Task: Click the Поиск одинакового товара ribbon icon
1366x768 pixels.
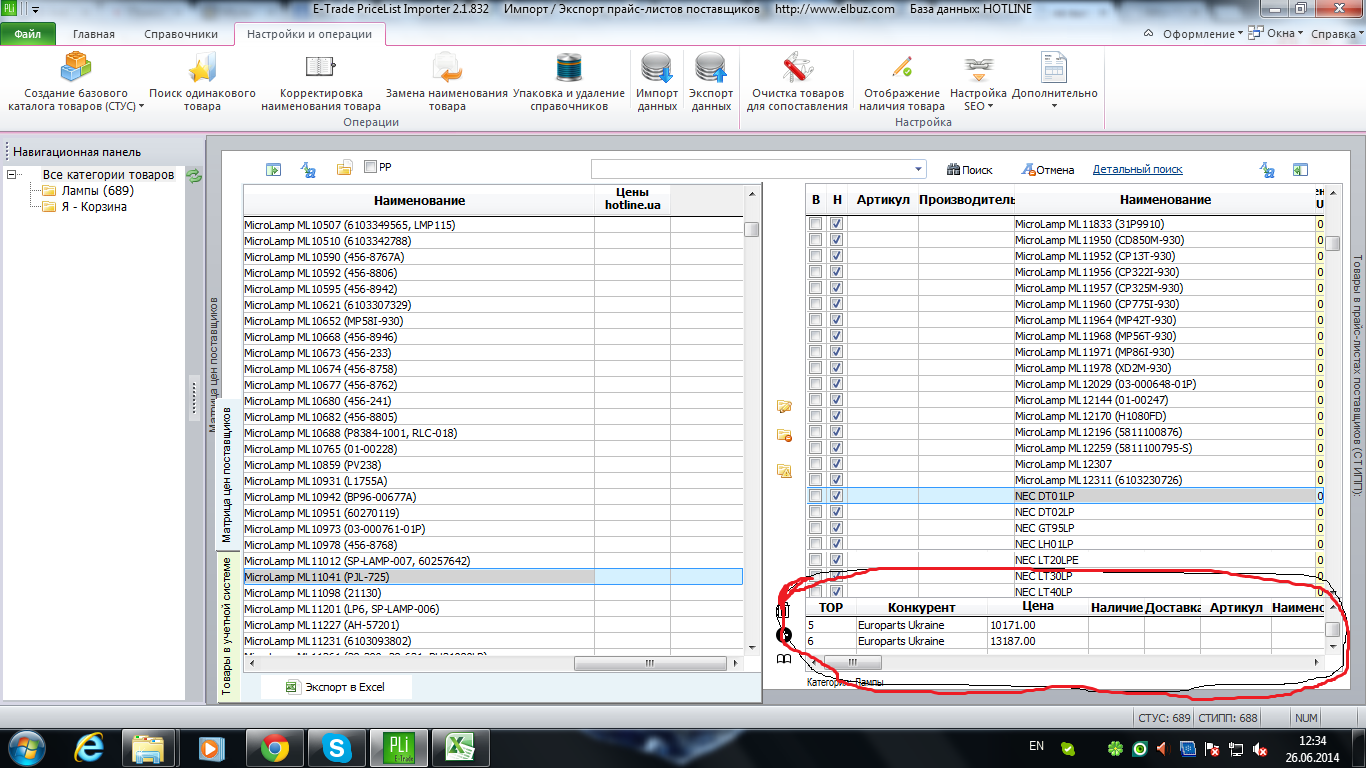Action: [202, 68]
